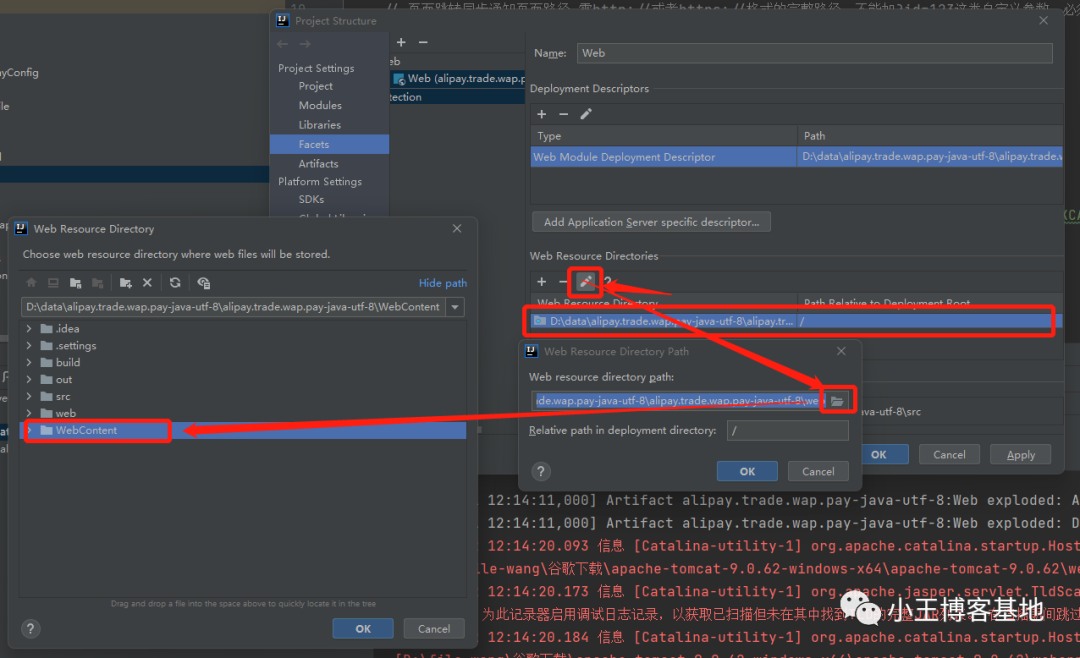This screenshot has height=658, width=1080.
Task: Expand the .idea folder in the tree
Action: tap(30, 329)
